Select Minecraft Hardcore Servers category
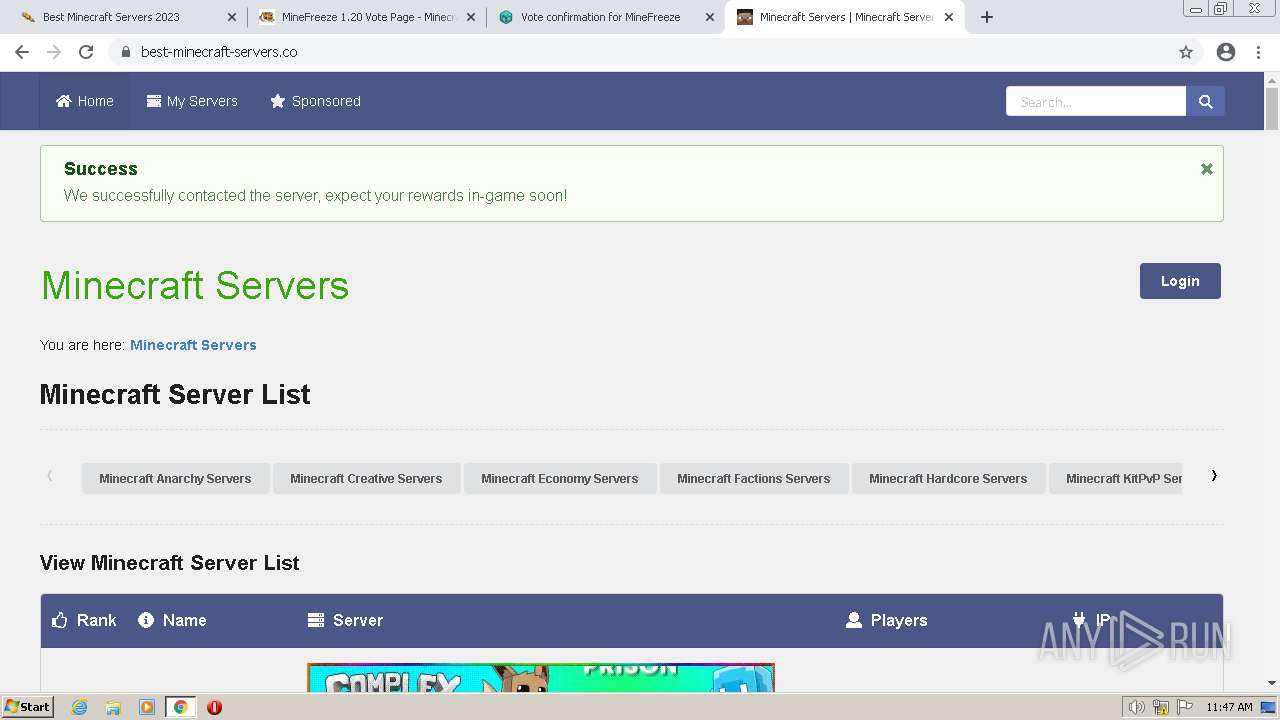Screen dimensions: 1280x720 point(948,478)
